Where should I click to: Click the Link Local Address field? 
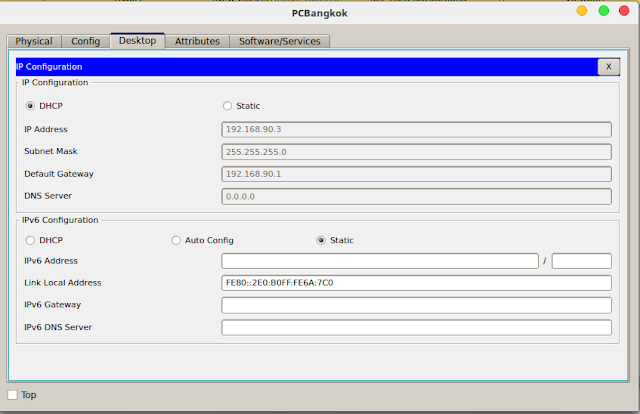point(416,283)
